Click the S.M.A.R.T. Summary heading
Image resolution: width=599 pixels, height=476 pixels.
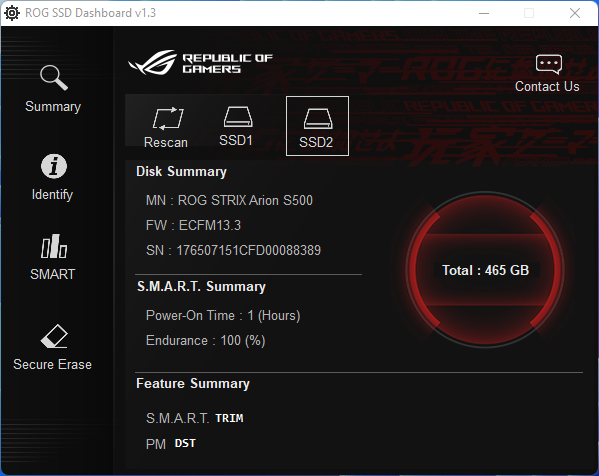pyautogui.click(x=201, y=287)
